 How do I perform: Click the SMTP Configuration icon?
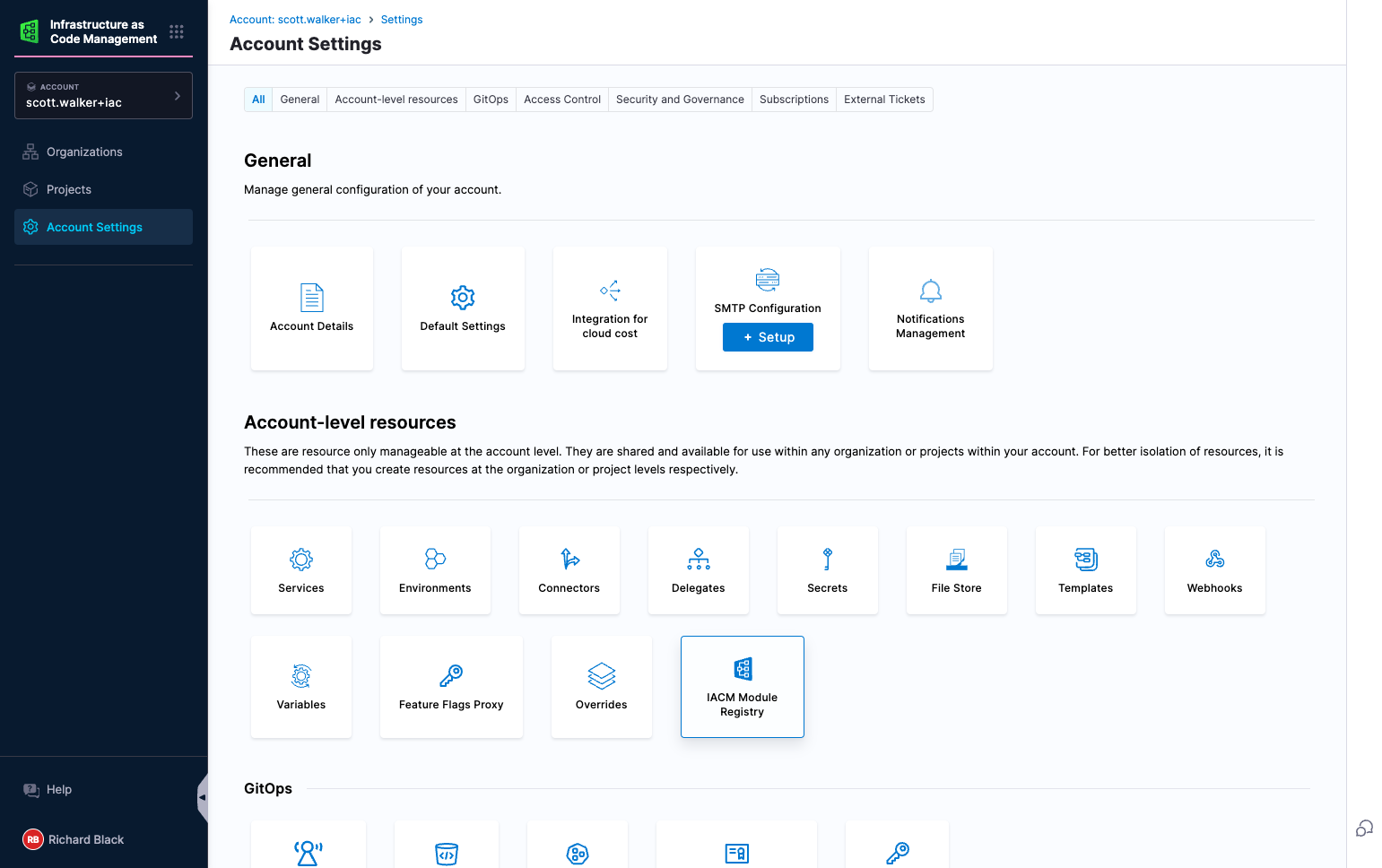coord(768,280)
